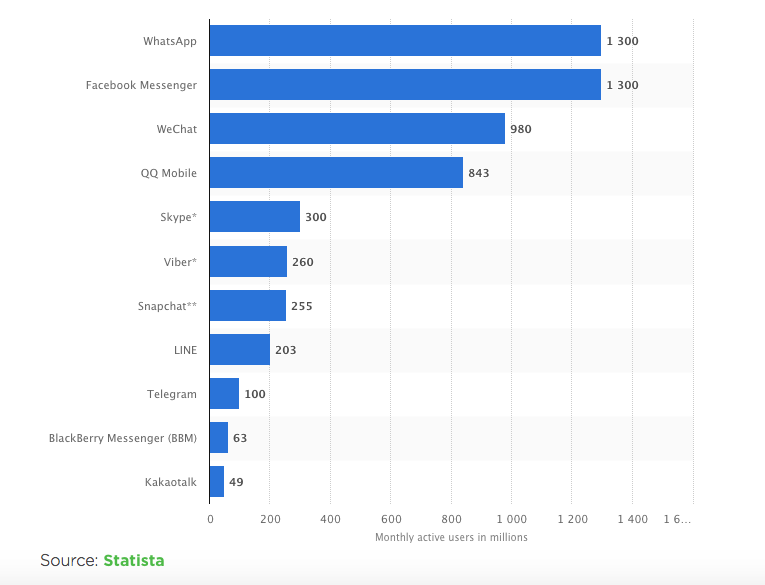765x585 pixels.
Task: Click the 203 value label
Action: click(x=285, y=350)
